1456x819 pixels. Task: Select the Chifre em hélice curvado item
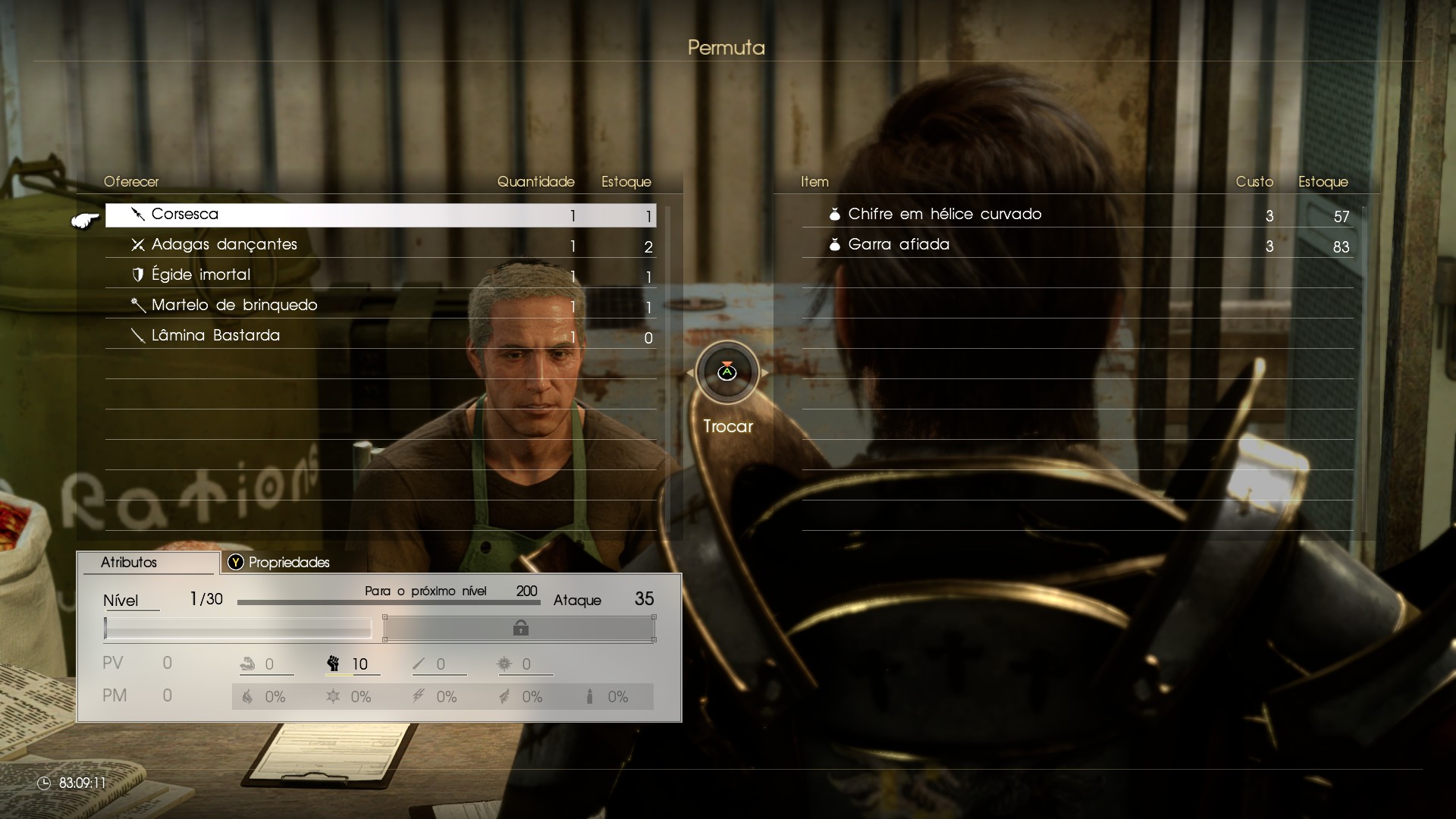(x=1078, y=215)
